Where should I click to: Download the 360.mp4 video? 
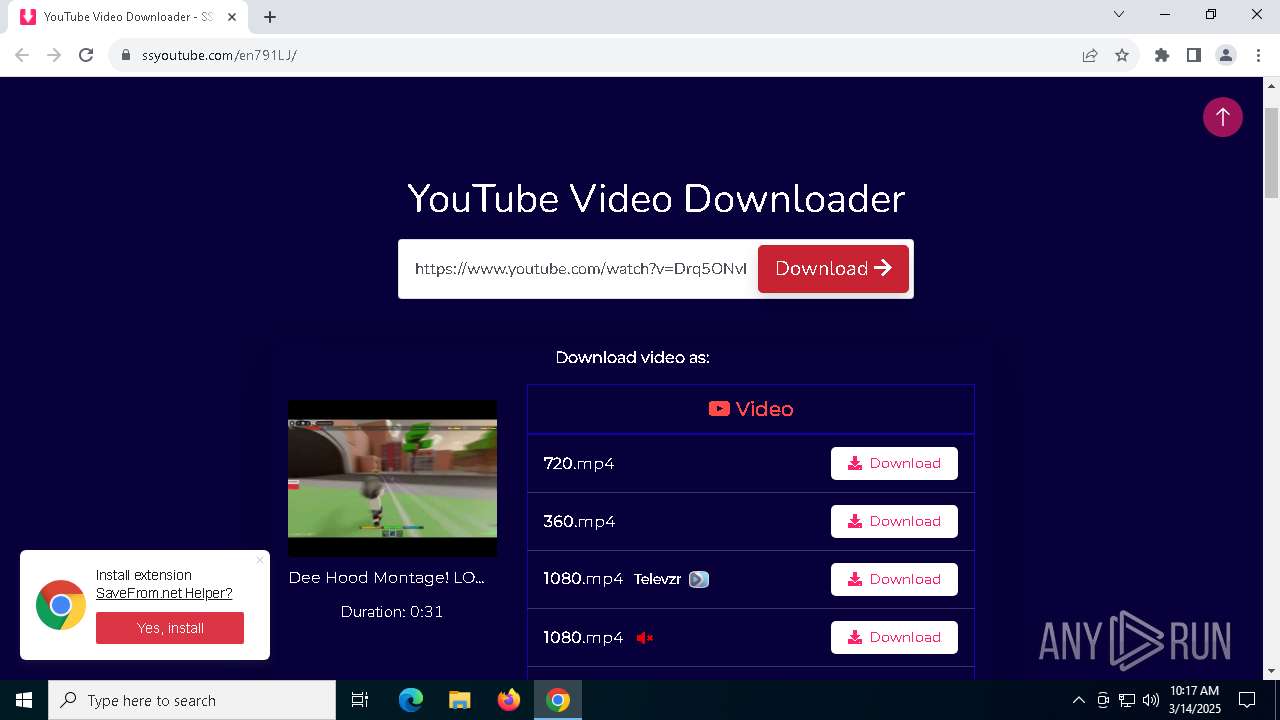click(x=894, y=521)
